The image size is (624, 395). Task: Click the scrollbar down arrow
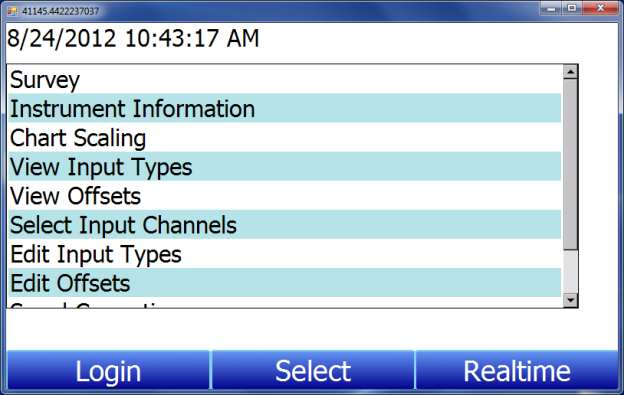click(x=570, y=300)
